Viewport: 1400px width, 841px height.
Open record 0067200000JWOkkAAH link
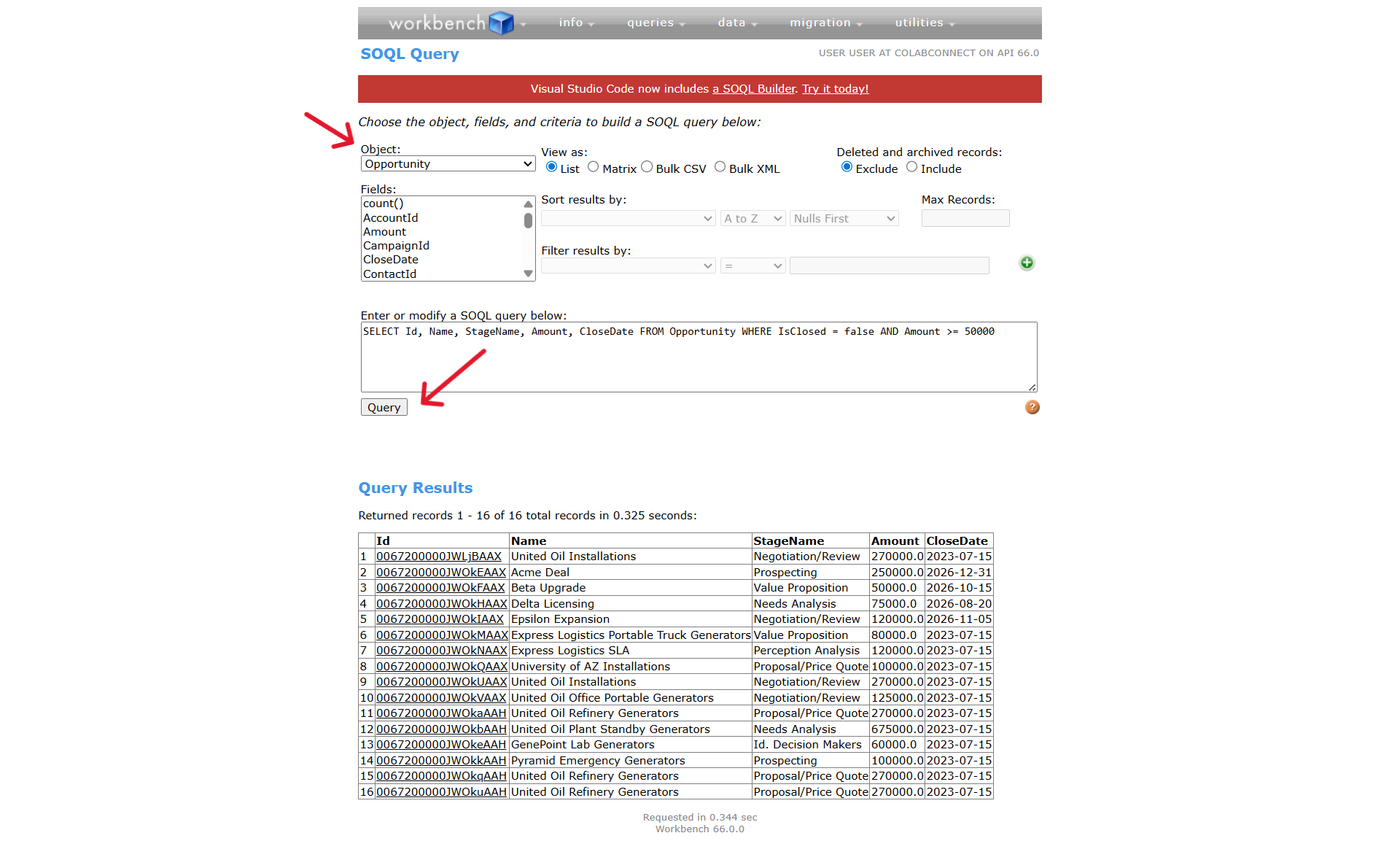(x=441, y=761)
